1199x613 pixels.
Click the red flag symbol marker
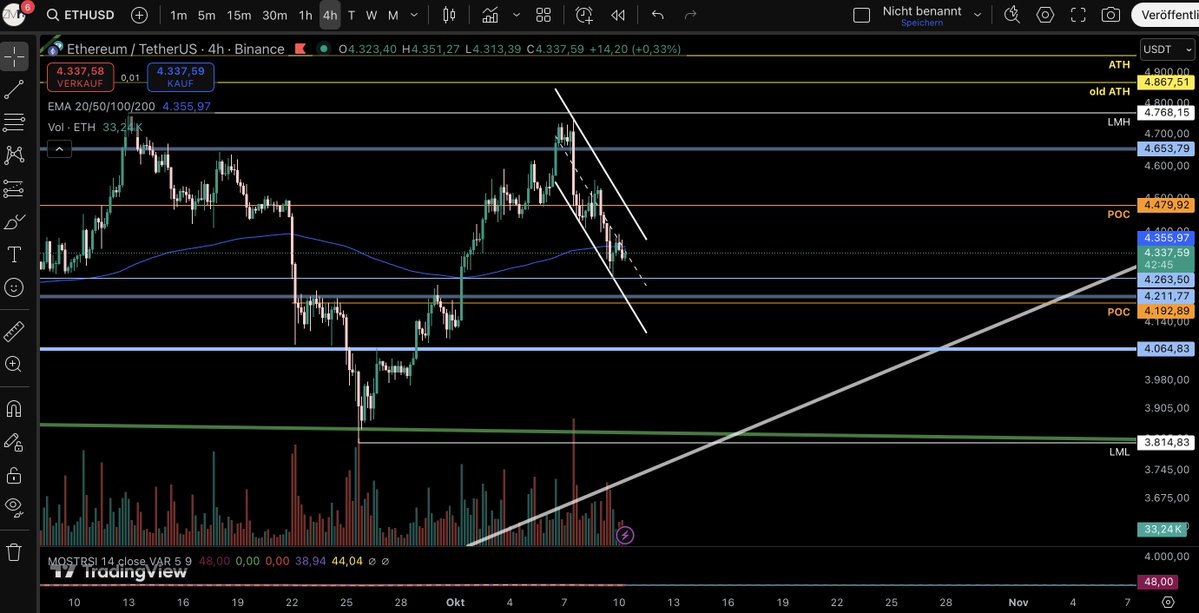coord(301,48)
